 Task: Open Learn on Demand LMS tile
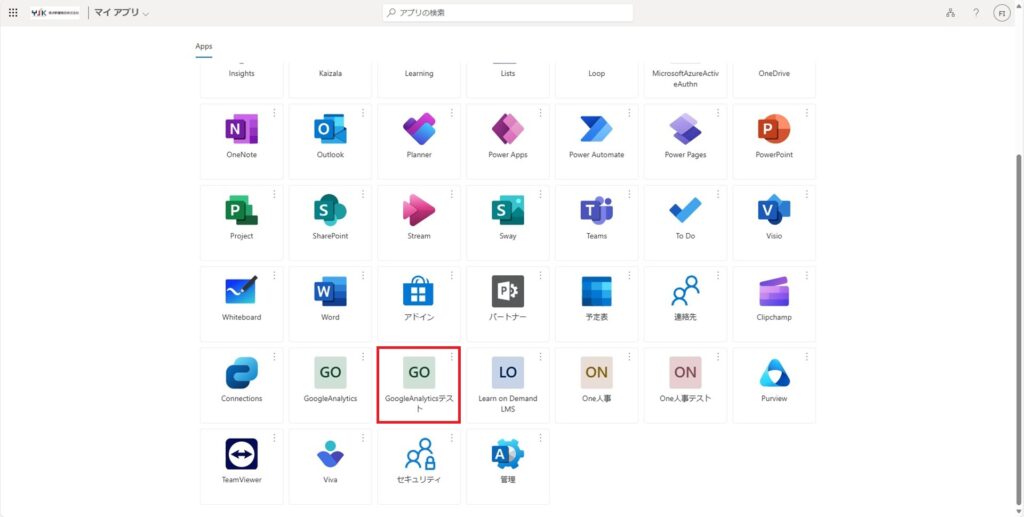pos(508,385)
